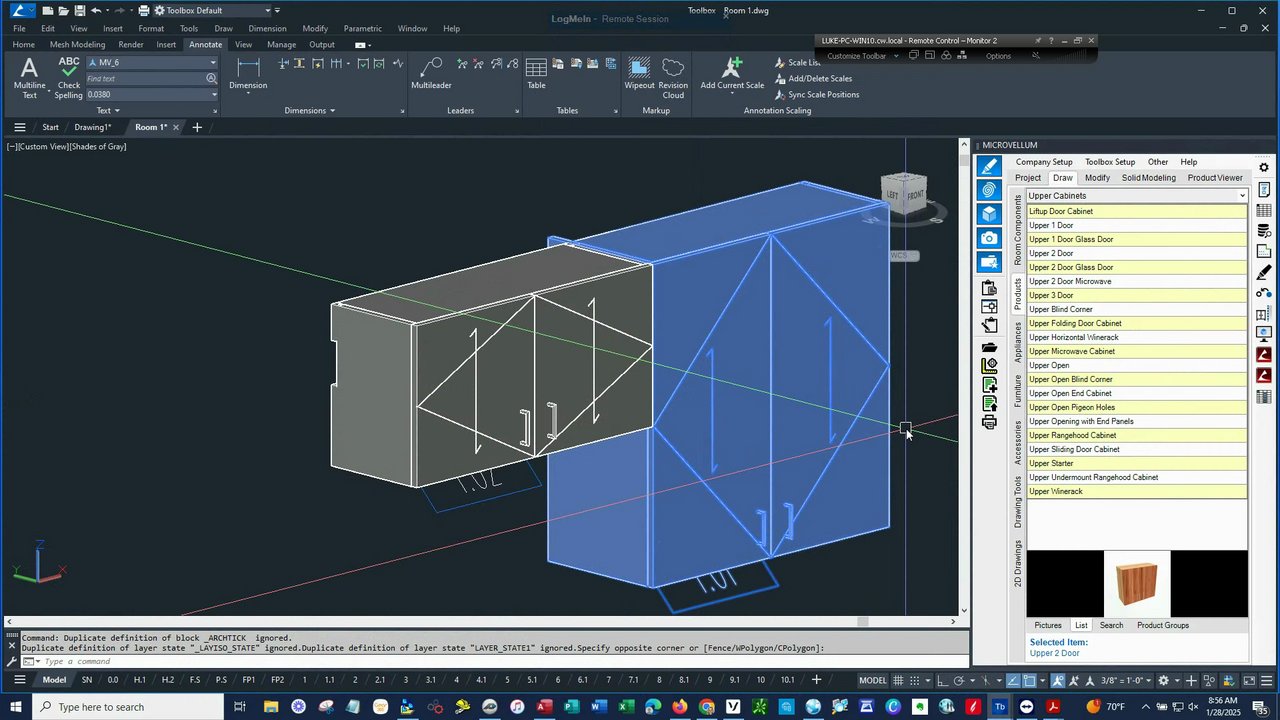Click the Multiline Text tool

[29, 77]
